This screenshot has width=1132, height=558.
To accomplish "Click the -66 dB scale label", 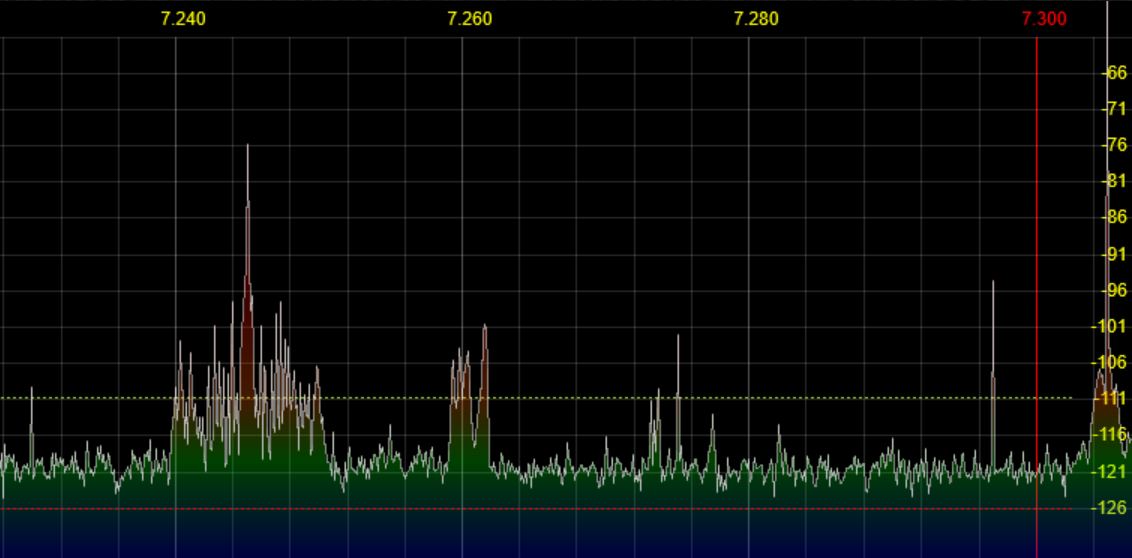I will [1114, 73].
